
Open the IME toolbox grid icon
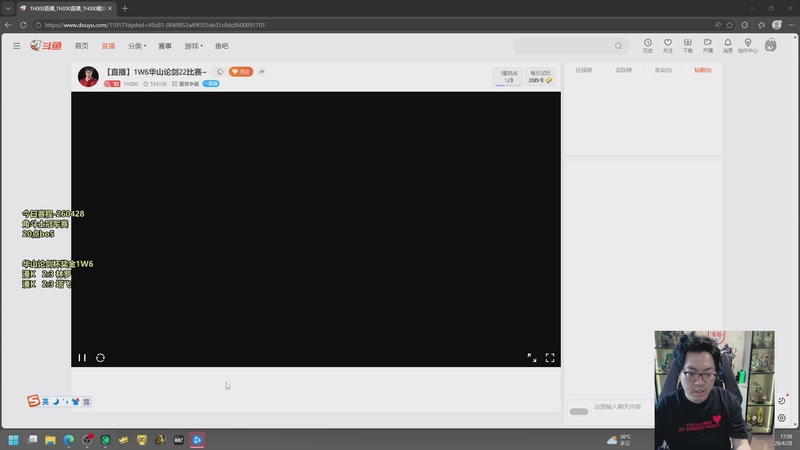[87, 402]
